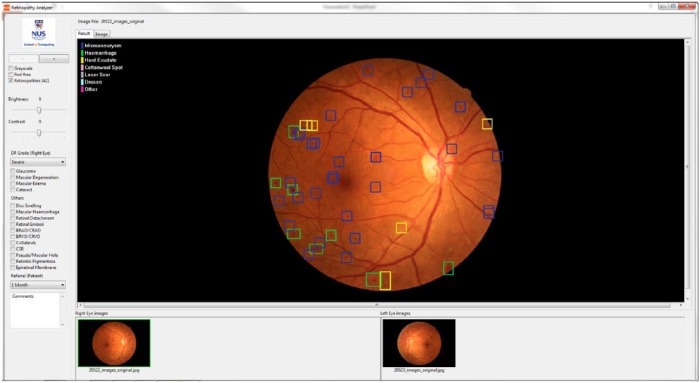The height and width of the screenshot is (383, 700).
Task: Uncheck the Retinopathies (42) checkbox
Action: click(11, 81)
